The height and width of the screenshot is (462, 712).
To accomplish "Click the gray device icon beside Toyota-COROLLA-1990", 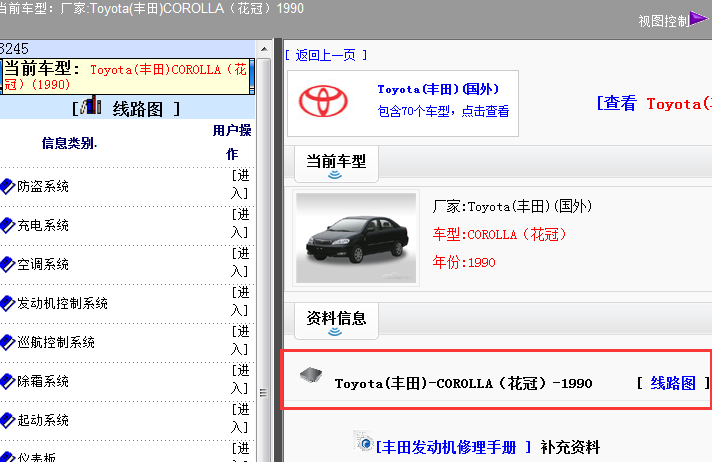I will click(311, 375).
